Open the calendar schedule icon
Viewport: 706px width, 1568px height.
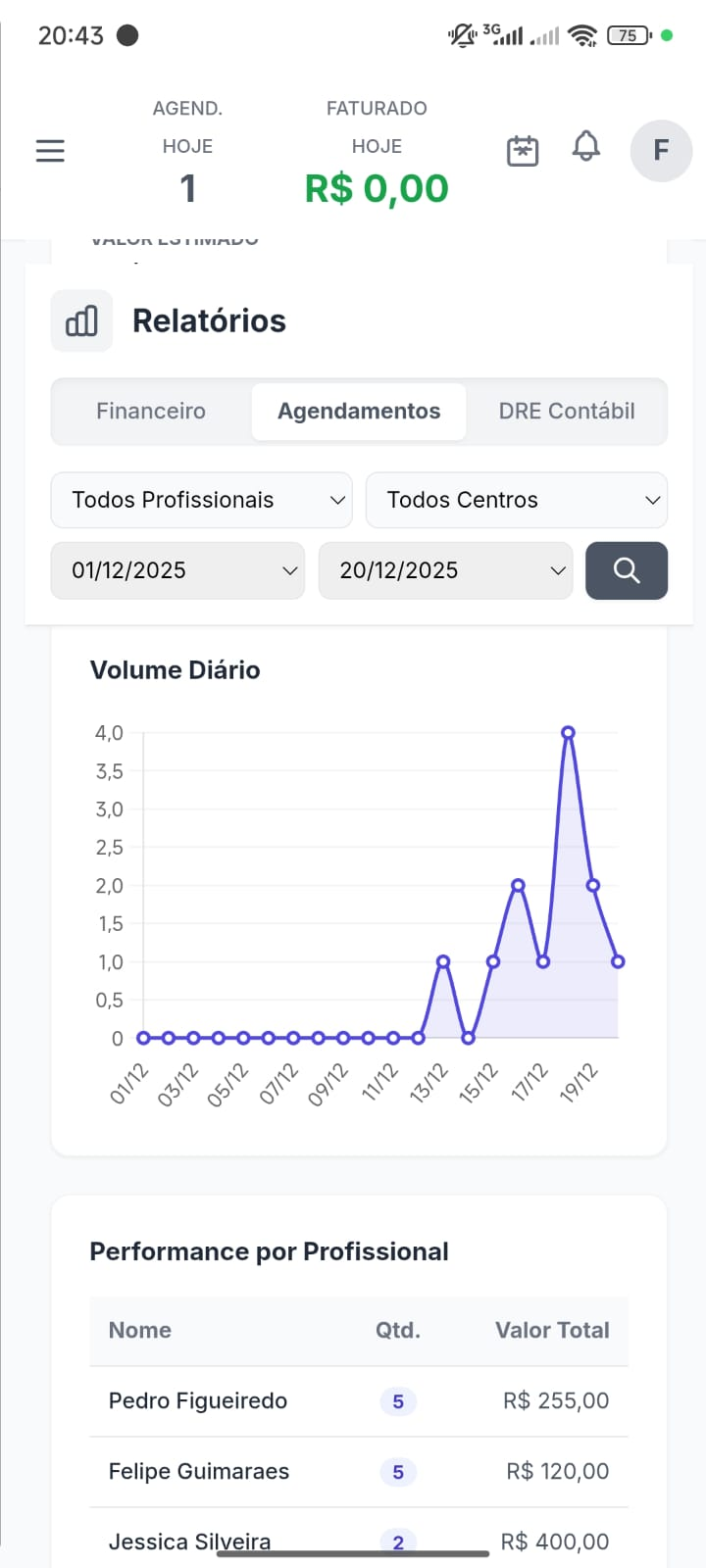tap(523, 150)
